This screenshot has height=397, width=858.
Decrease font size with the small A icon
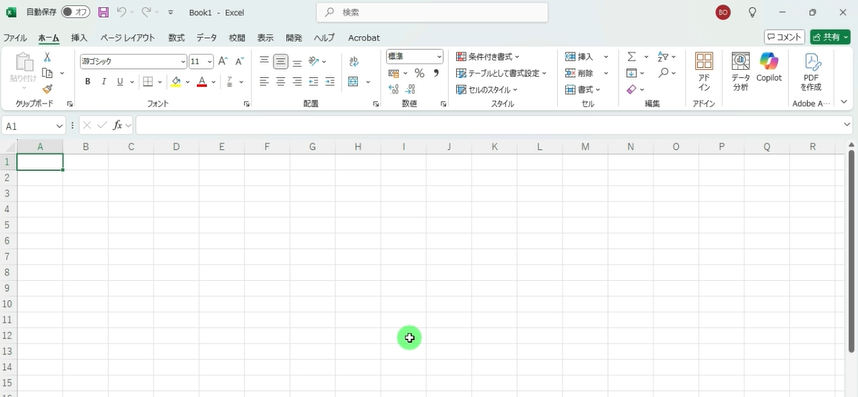click(239, 61)
